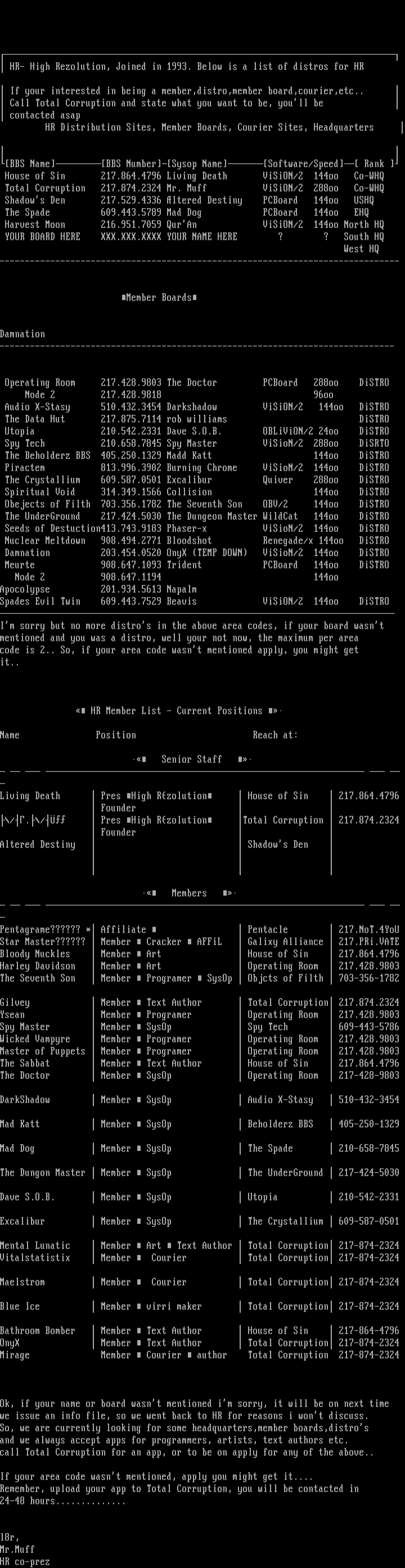Click the YOUR BOARD HERE placeholder
This screenshot has width=405, height=1568.
point(42,237)
